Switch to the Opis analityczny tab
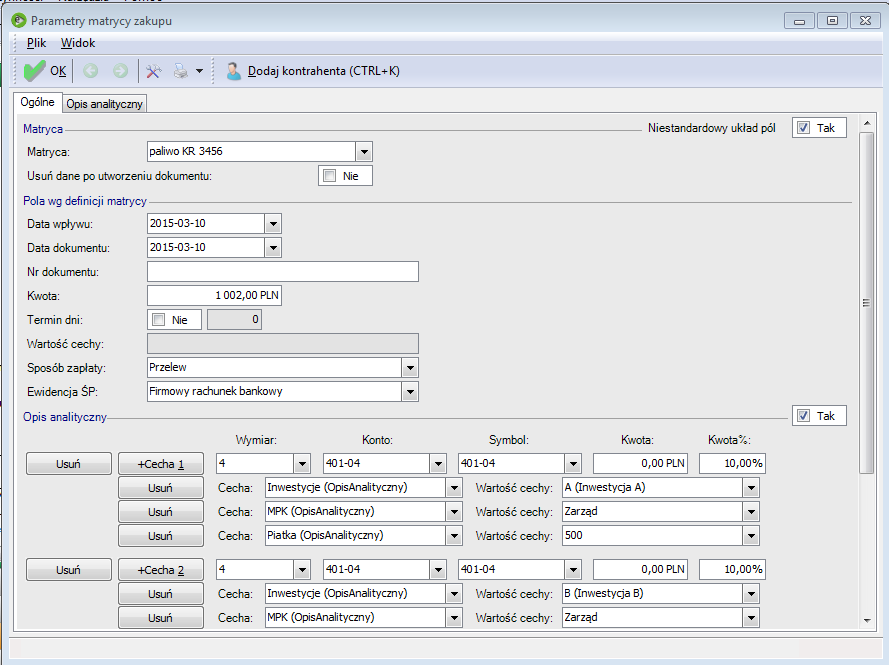This screenshot has height=665, width=889. (x=104, y=104)
